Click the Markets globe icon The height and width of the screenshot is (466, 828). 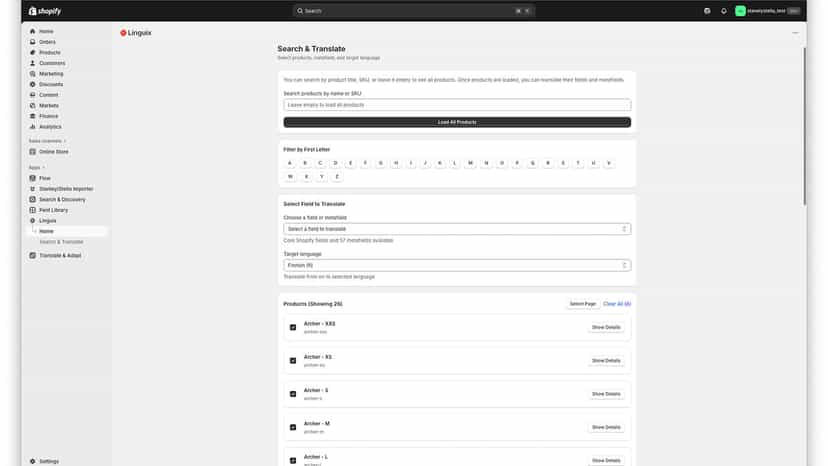click(33, 105)
